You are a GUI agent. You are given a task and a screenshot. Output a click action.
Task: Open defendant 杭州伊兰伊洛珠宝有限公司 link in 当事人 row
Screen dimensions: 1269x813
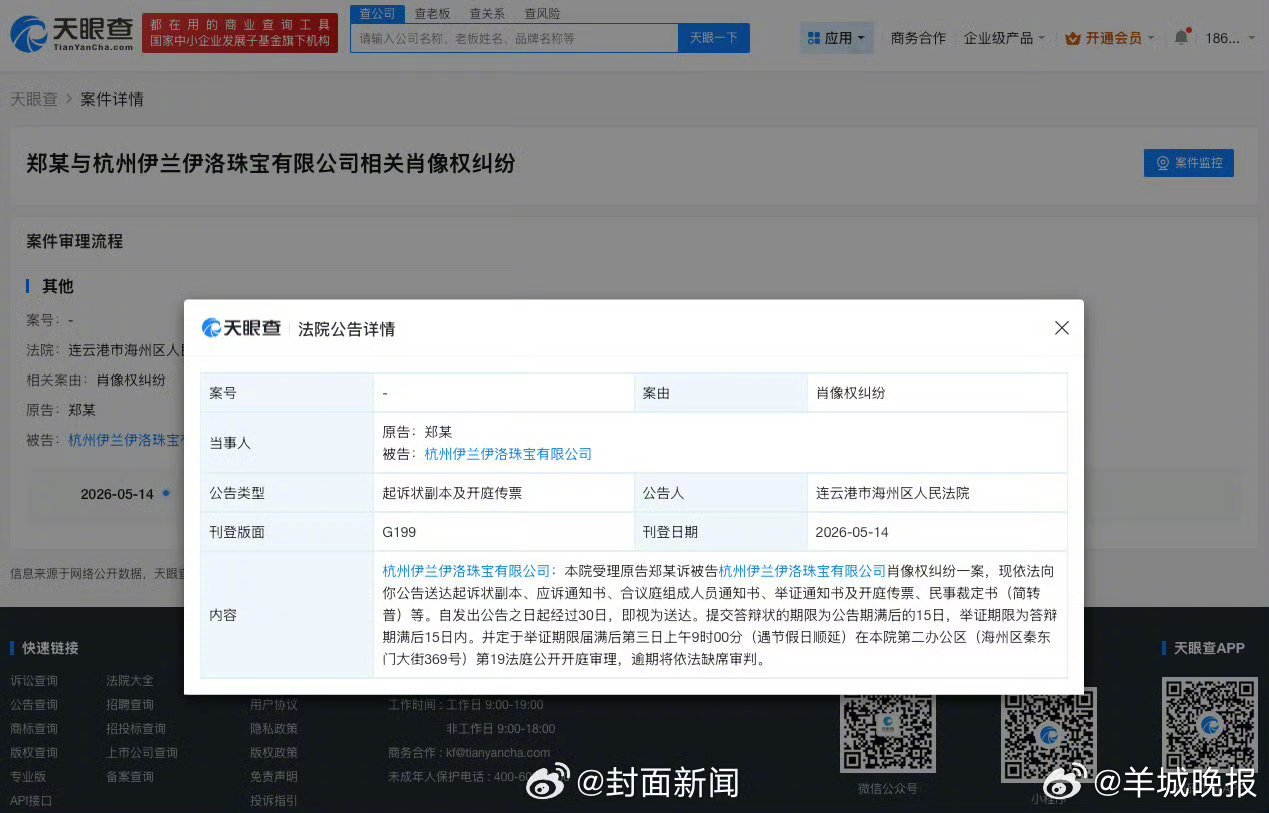click(508, 454)
